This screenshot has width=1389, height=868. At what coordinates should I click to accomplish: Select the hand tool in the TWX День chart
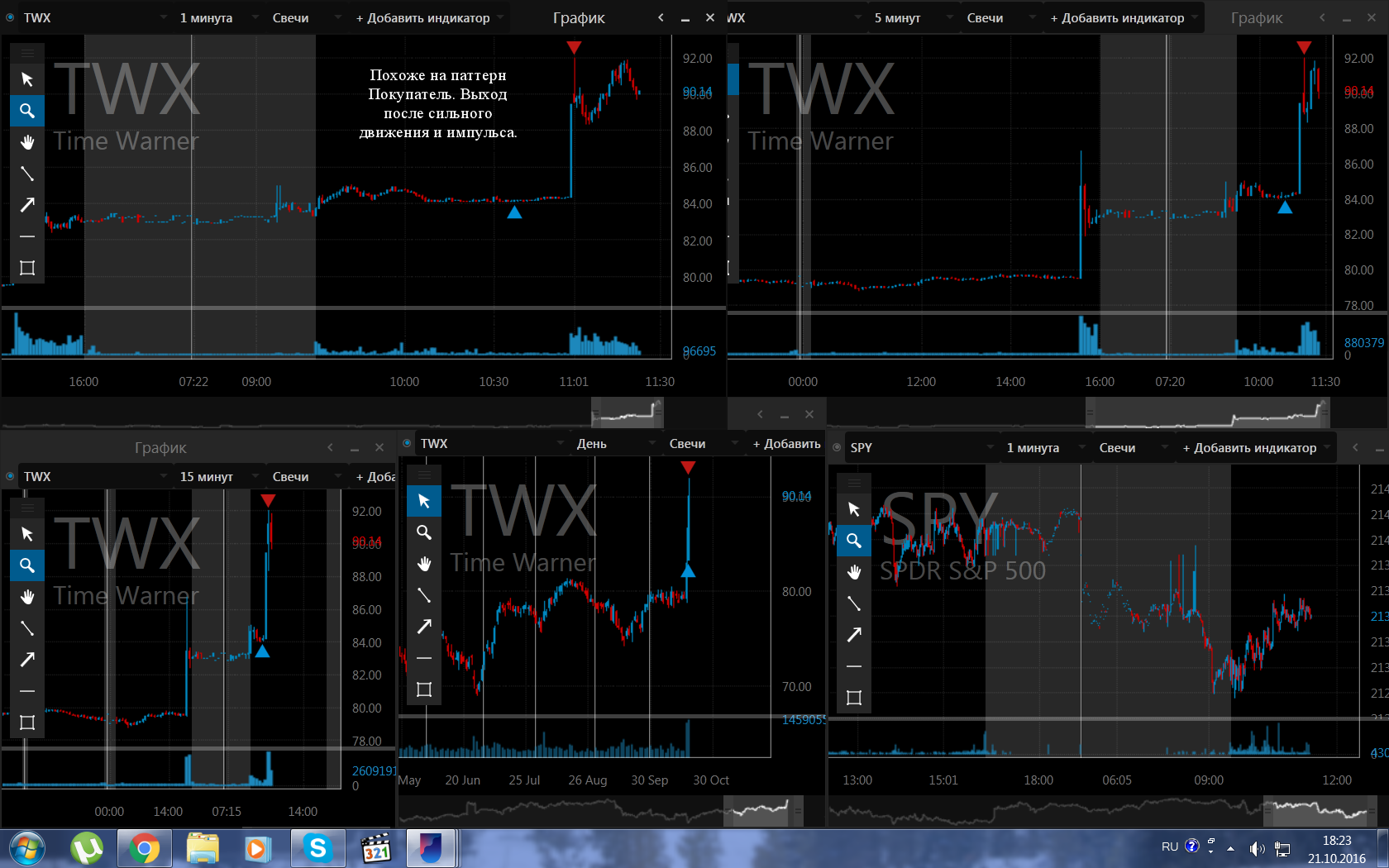coord(424,564)
